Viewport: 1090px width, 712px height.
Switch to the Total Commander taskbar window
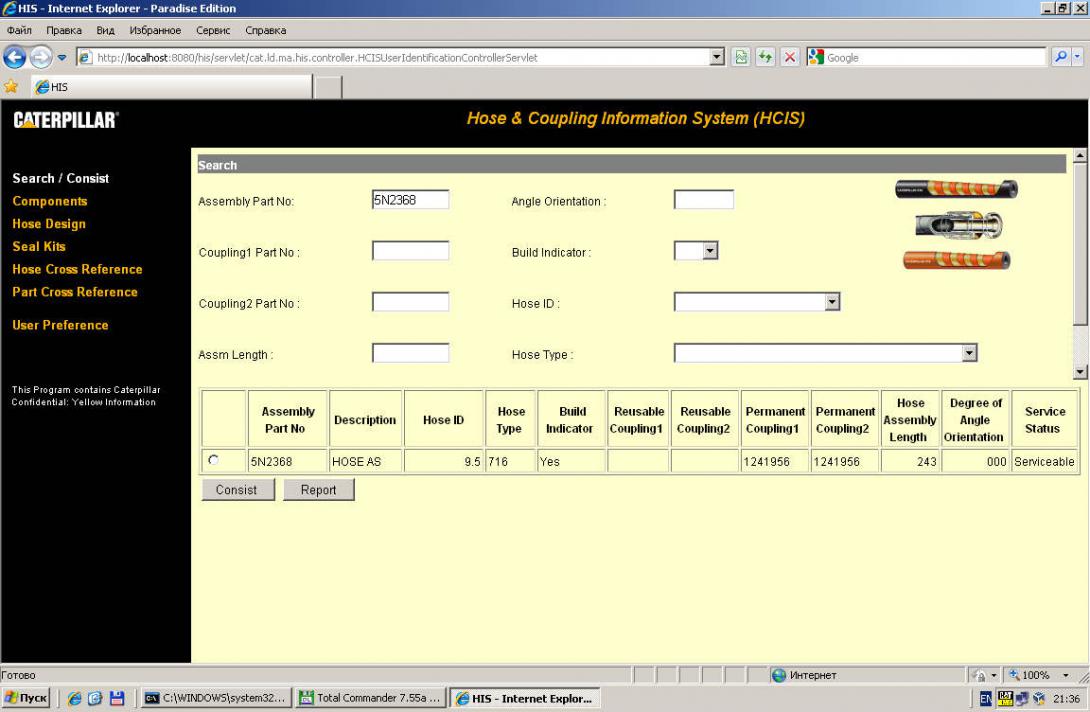[x=371, y=698]
